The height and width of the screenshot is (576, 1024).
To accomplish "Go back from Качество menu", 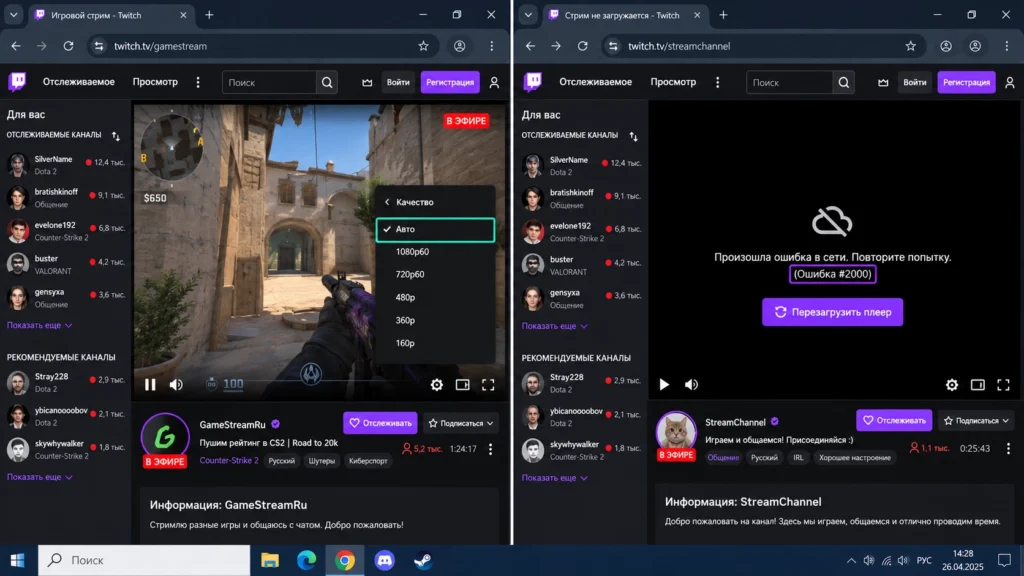I will pos(387,202).
